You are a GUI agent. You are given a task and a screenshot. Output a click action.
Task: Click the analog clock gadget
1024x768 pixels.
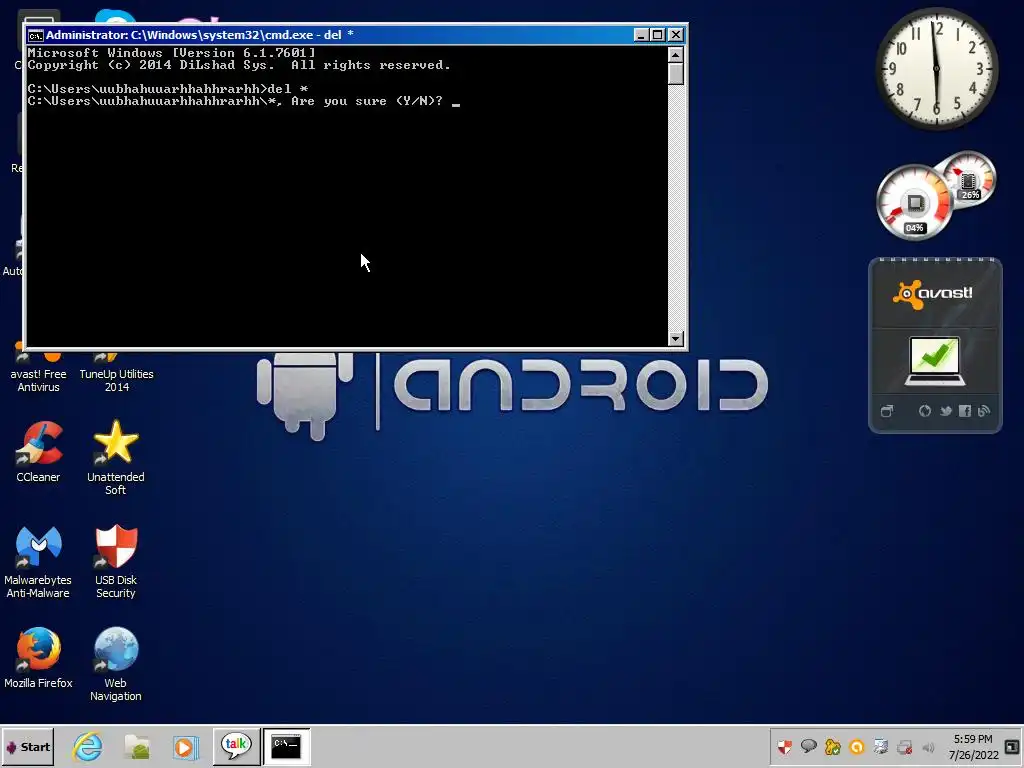click(936, 69)
